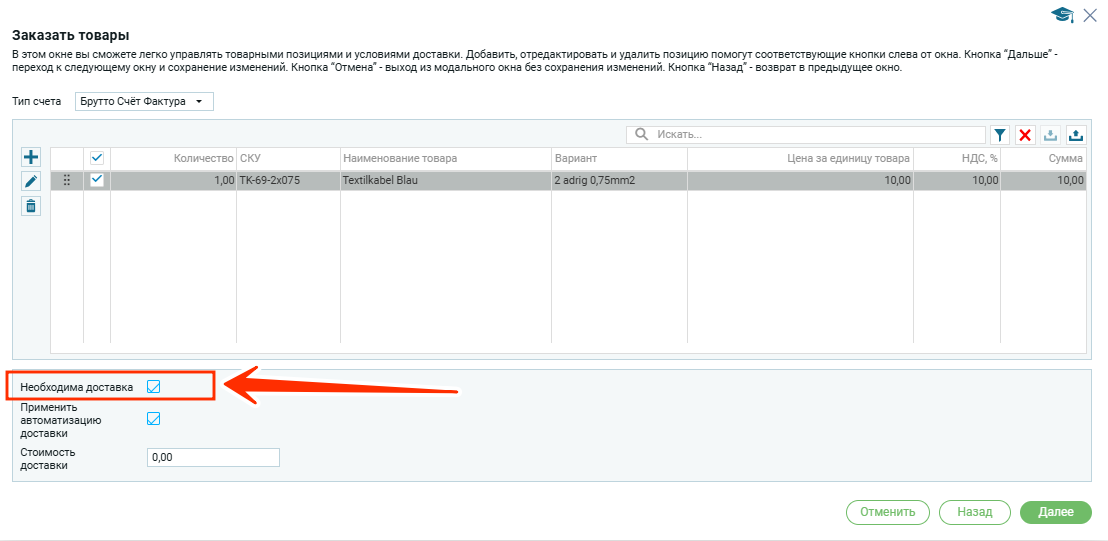
Task: Click the "Назад" button
Action: (974, 512)
